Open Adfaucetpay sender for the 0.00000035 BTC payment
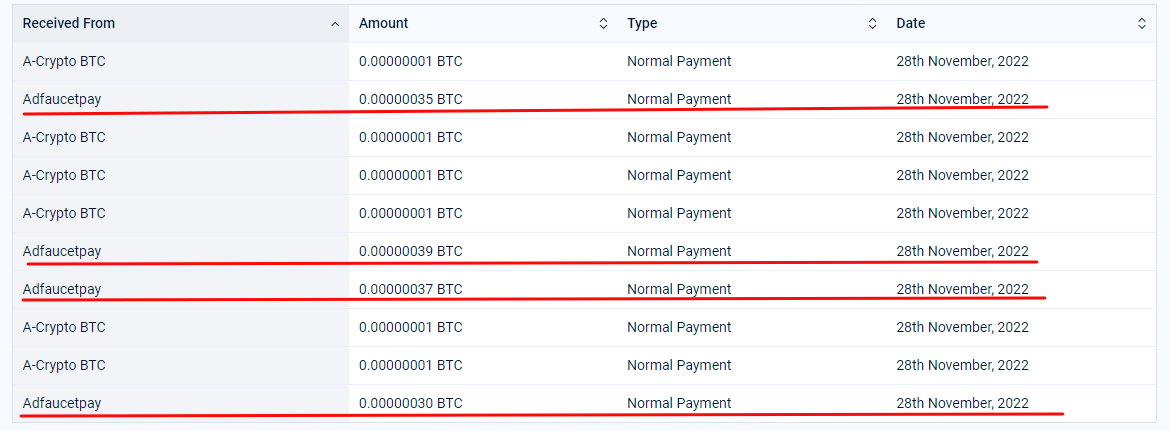Image resolution: width=1169 pixels, height=431 pixels. point(62,99)
